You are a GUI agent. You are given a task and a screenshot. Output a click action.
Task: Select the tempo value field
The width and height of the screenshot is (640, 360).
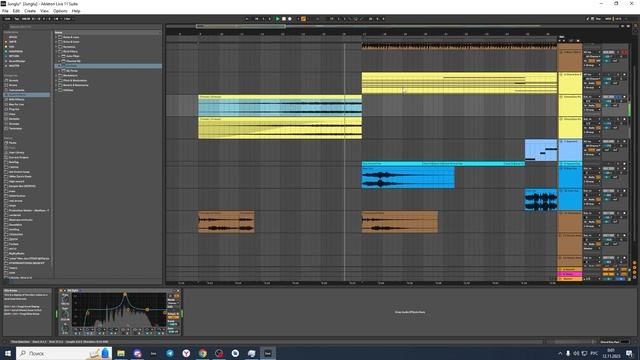point(26,19)
